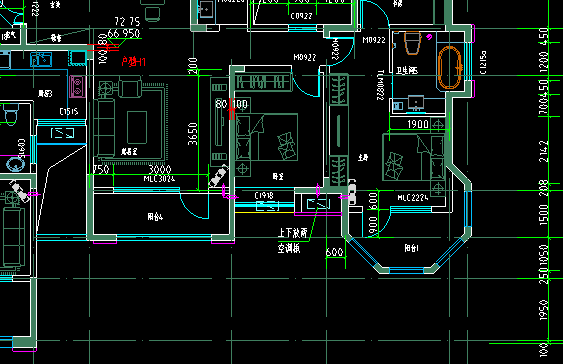Select the coffee table rectangle on the rug
The width and height of the screenshot is (563, 364).
137,127
